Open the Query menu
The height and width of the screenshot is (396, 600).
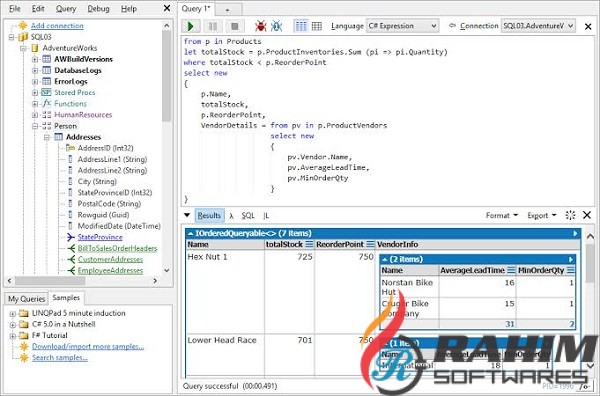click(66, 8)
